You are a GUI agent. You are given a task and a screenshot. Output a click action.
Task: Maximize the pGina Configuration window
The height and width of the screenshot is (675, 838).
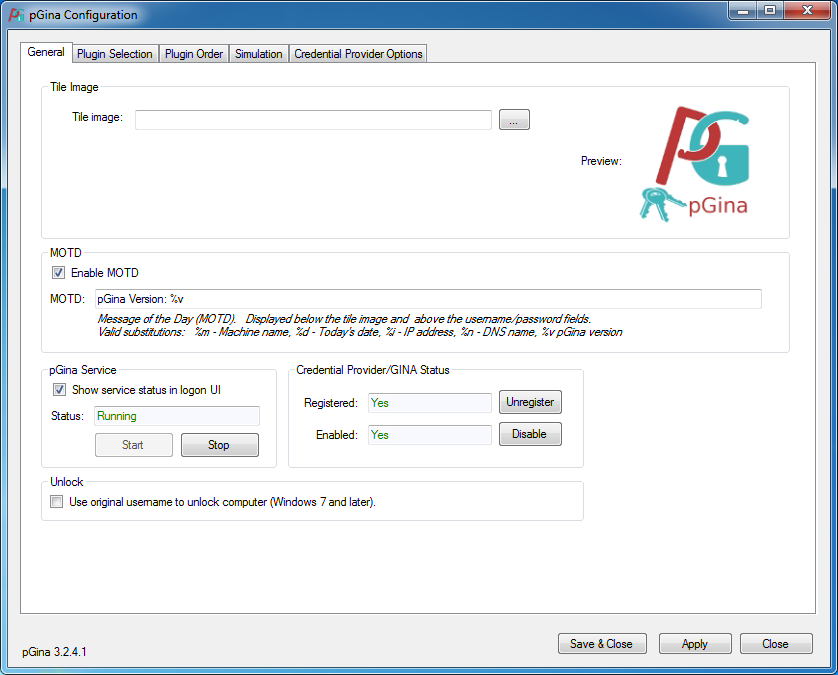click(x=770, y=10)
